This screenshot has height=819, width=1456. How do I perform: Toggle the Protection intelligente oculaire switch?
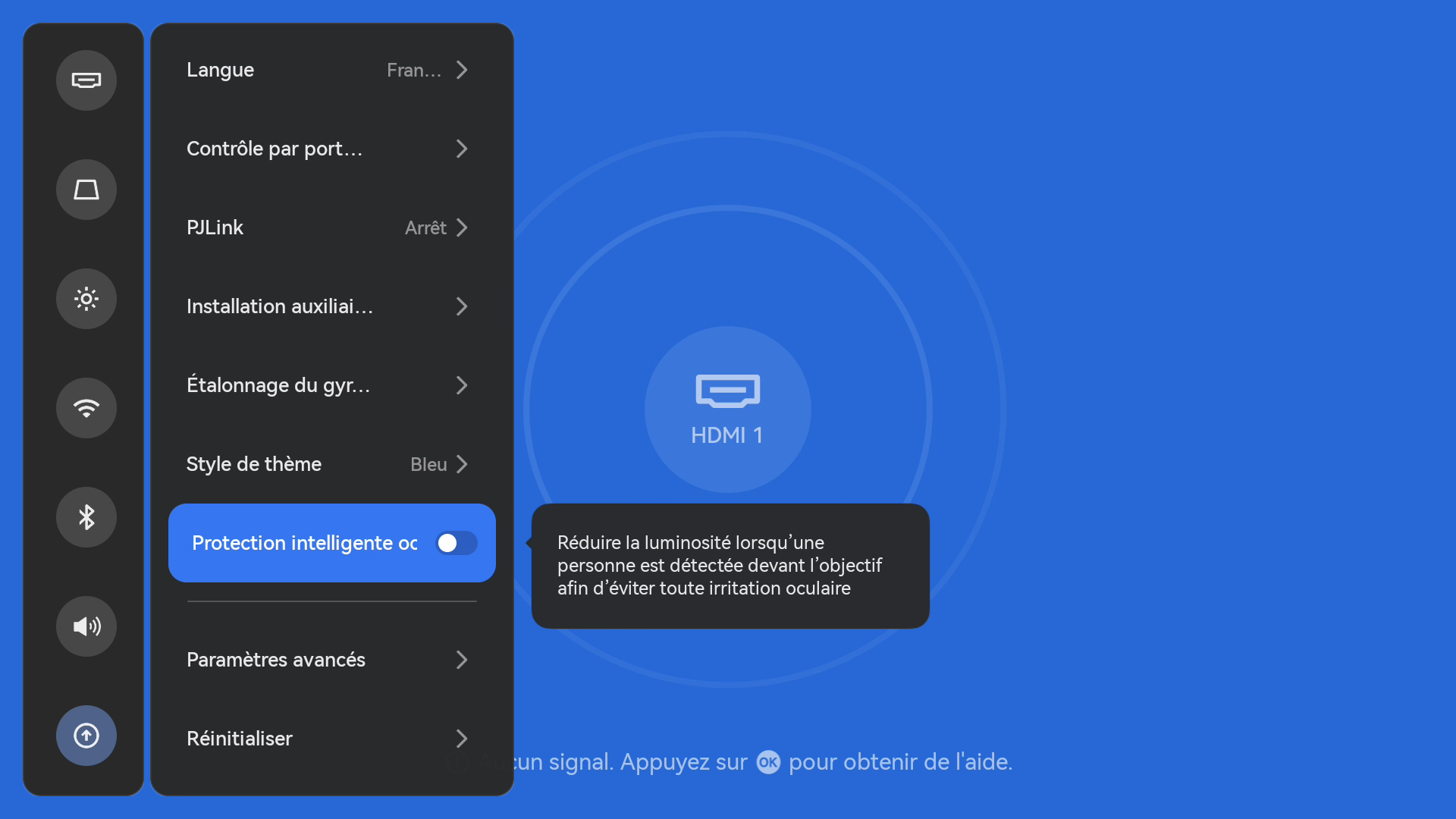click(x=456, y=543)
